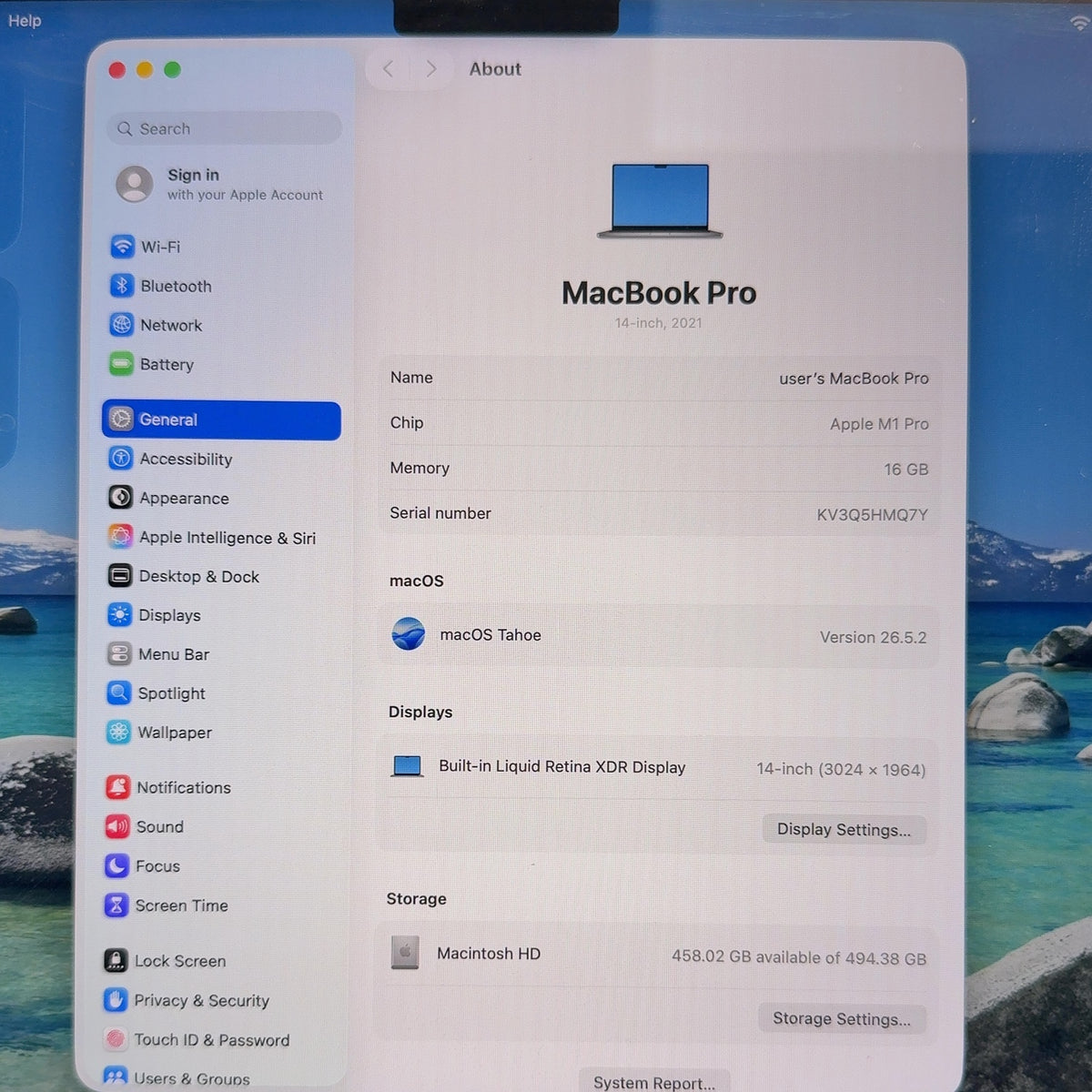Click the 16 GB memory value

(906, 470)
